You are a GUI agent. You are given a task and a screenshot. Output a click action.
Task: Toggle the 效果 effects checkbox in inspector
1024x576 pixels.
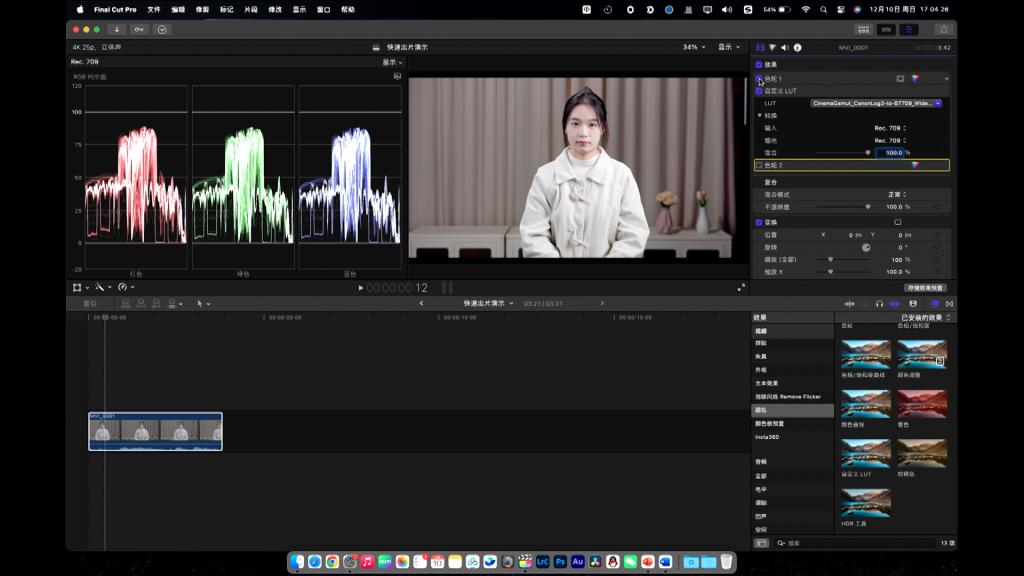click(x=759, y=65)
